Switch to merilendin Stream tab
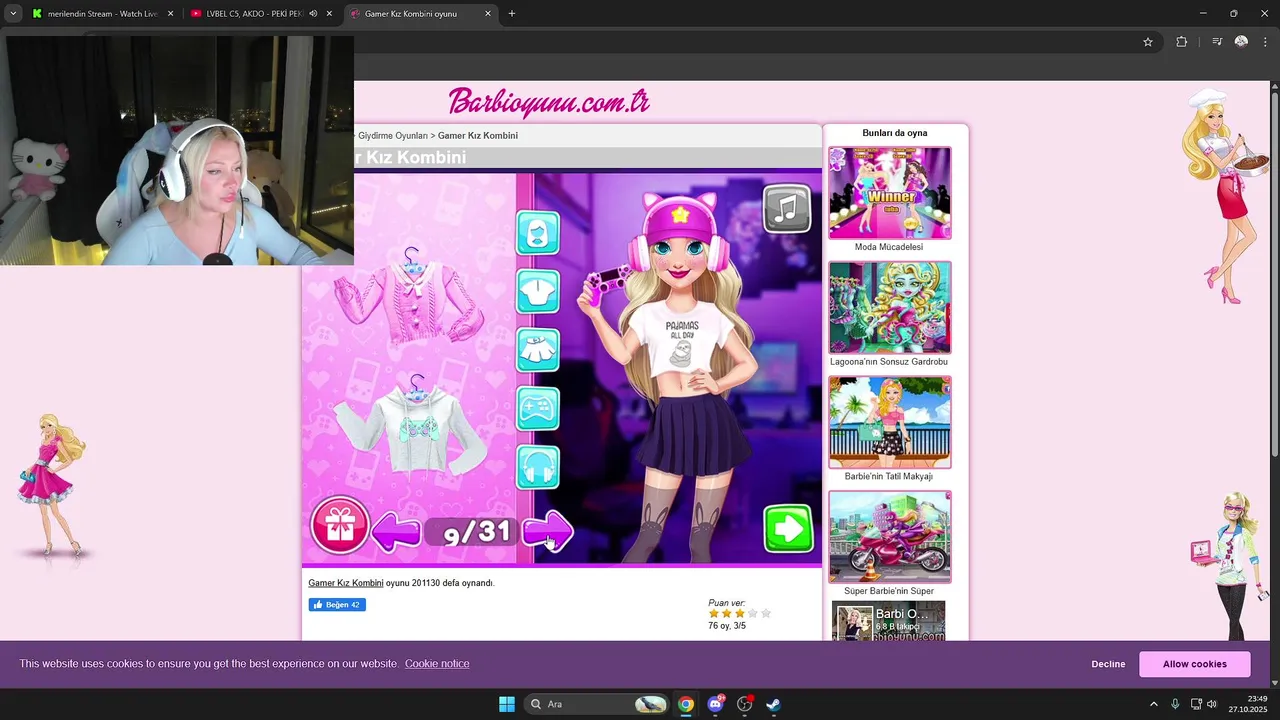This screenshot has width=1280, height=720. point(103,14)
